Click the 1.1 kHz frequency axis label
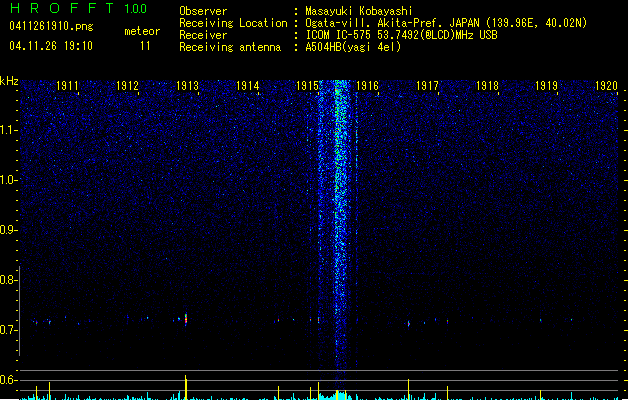This screenshot has height=400, width=629. [x=8, y=130]
